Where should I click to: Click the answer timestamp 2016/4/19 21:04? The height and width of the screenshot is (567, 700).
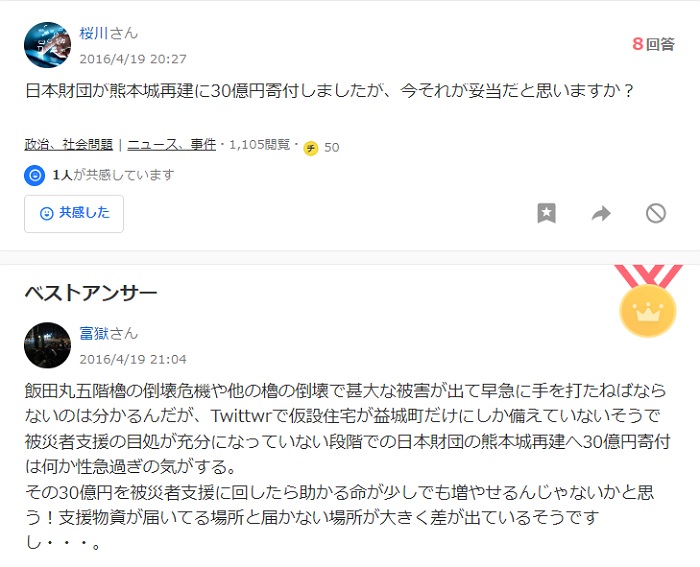pyautogui.click(x=133, y=359)
